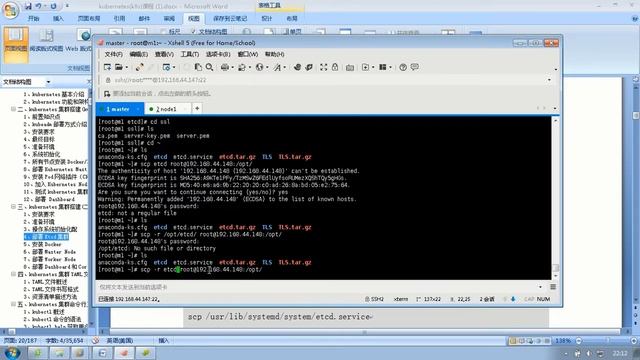Click the globe encoding icon in Xshell
The height and width of the screenshot is (360, 640).
click(x=259, y=67)
